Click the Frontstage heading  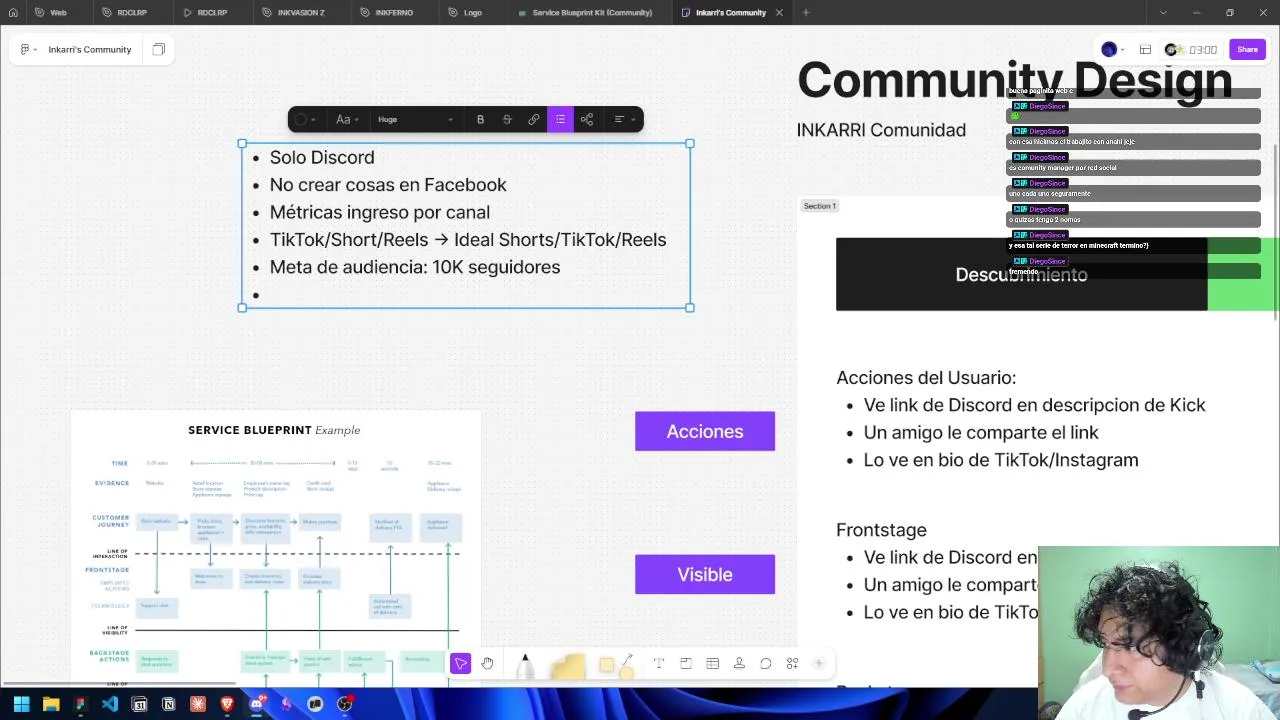tap(881, 530)
